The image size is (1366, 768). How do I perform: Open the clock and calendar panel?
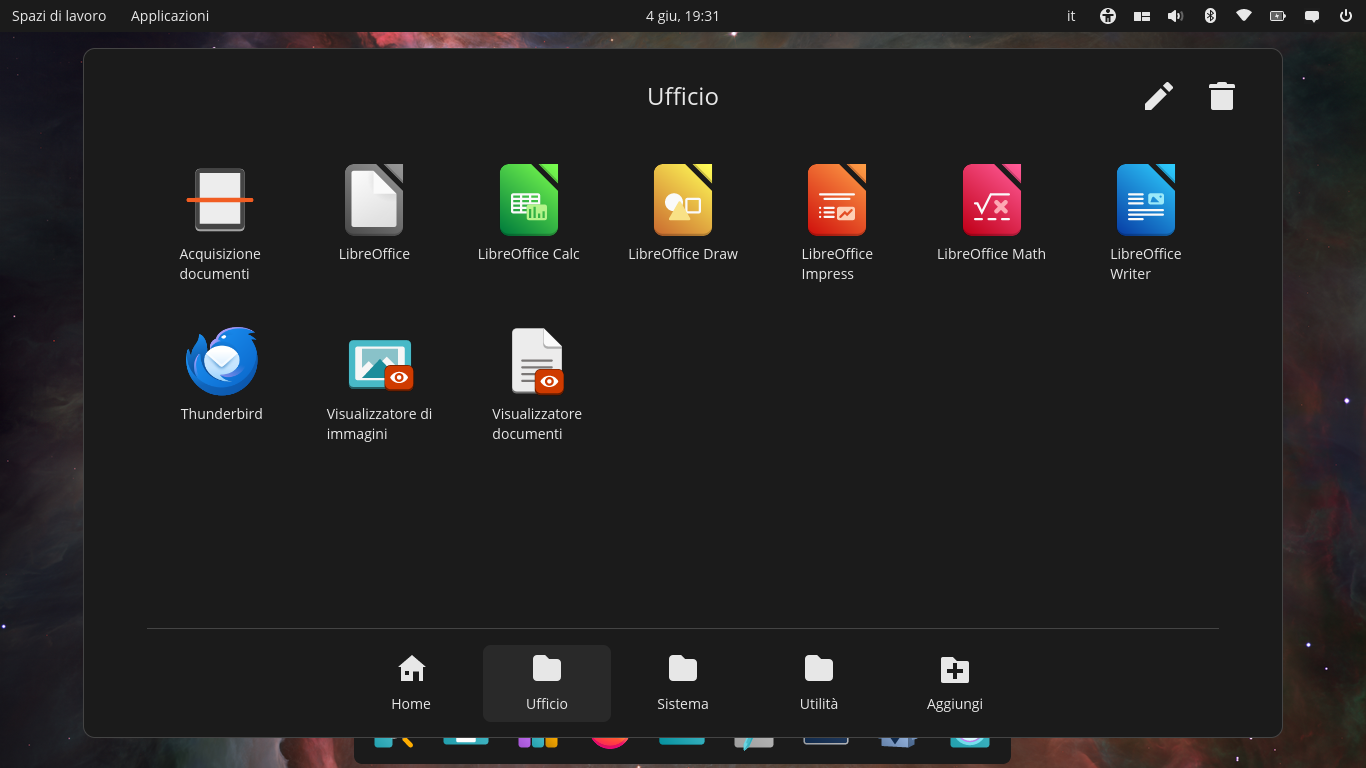click(x=683, y=16)
